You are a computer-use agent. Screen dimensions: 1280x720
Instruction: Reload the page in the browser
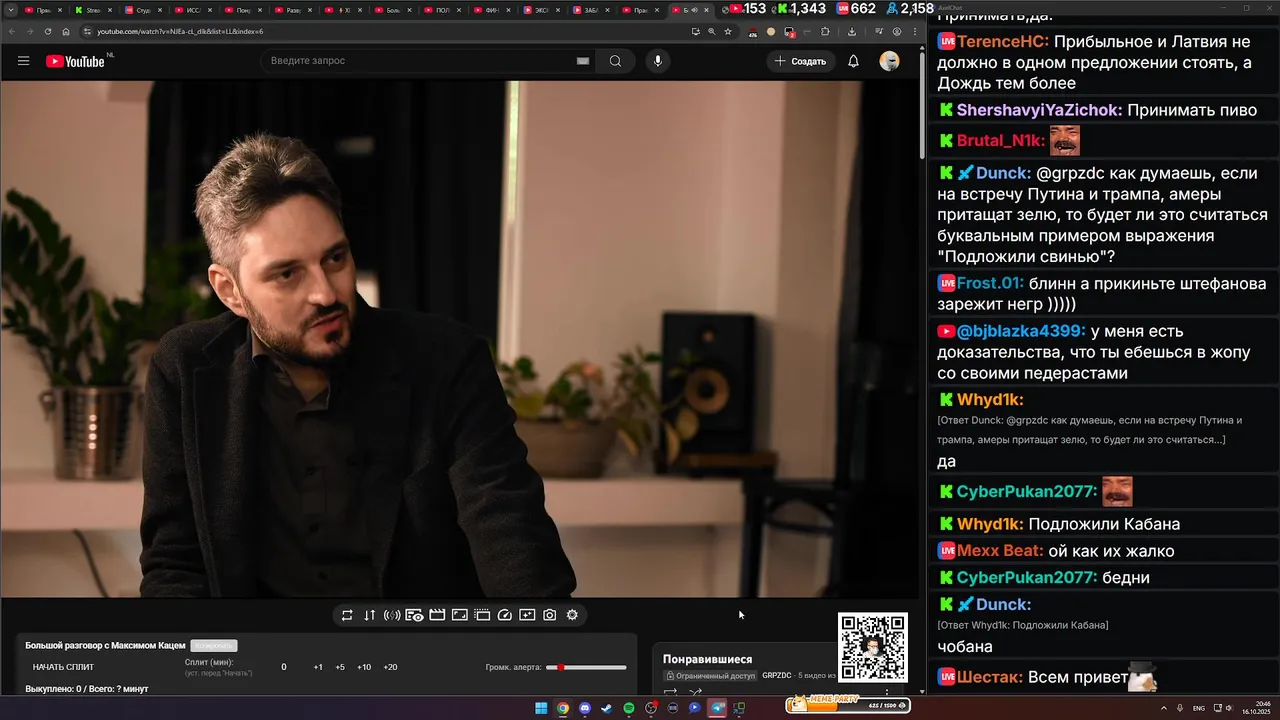click(48, 31)
